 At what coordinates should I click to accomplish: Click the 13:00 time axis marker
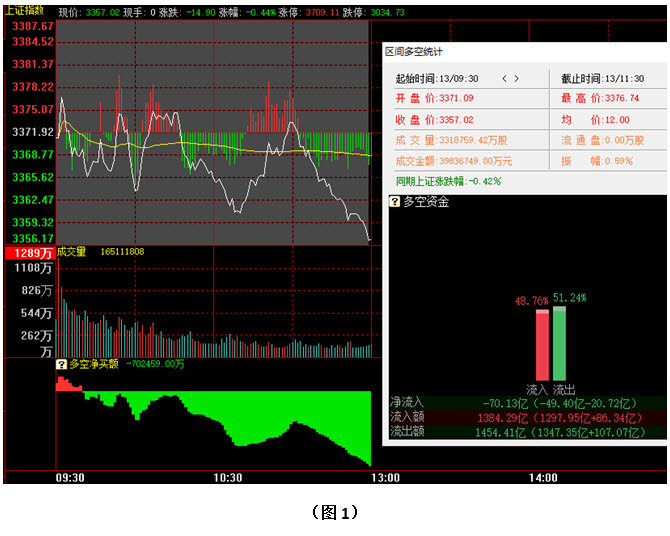pyautogui.click(x=385, y=478)
